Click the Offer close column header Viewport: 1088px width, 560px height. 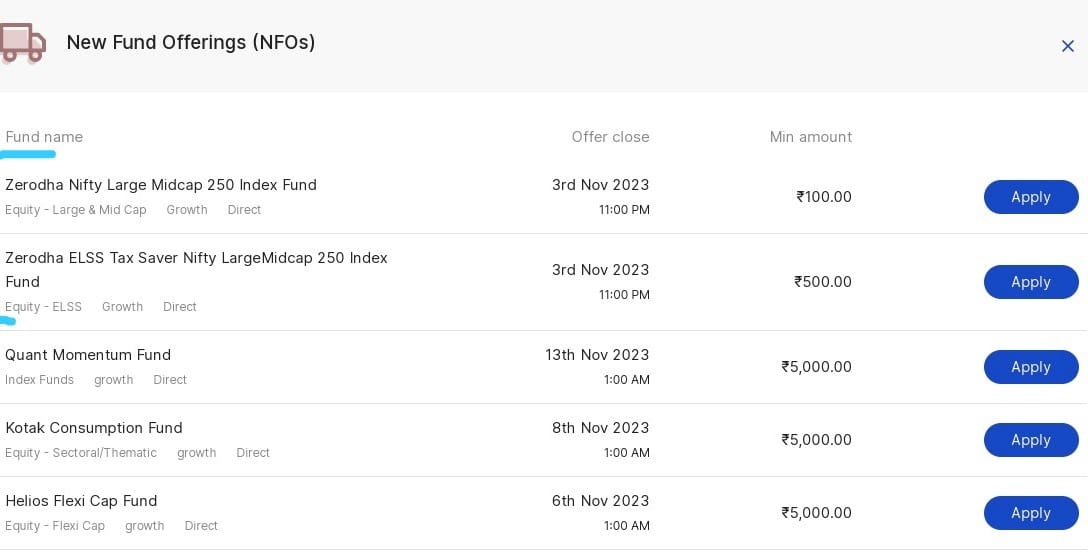(610, 137)
